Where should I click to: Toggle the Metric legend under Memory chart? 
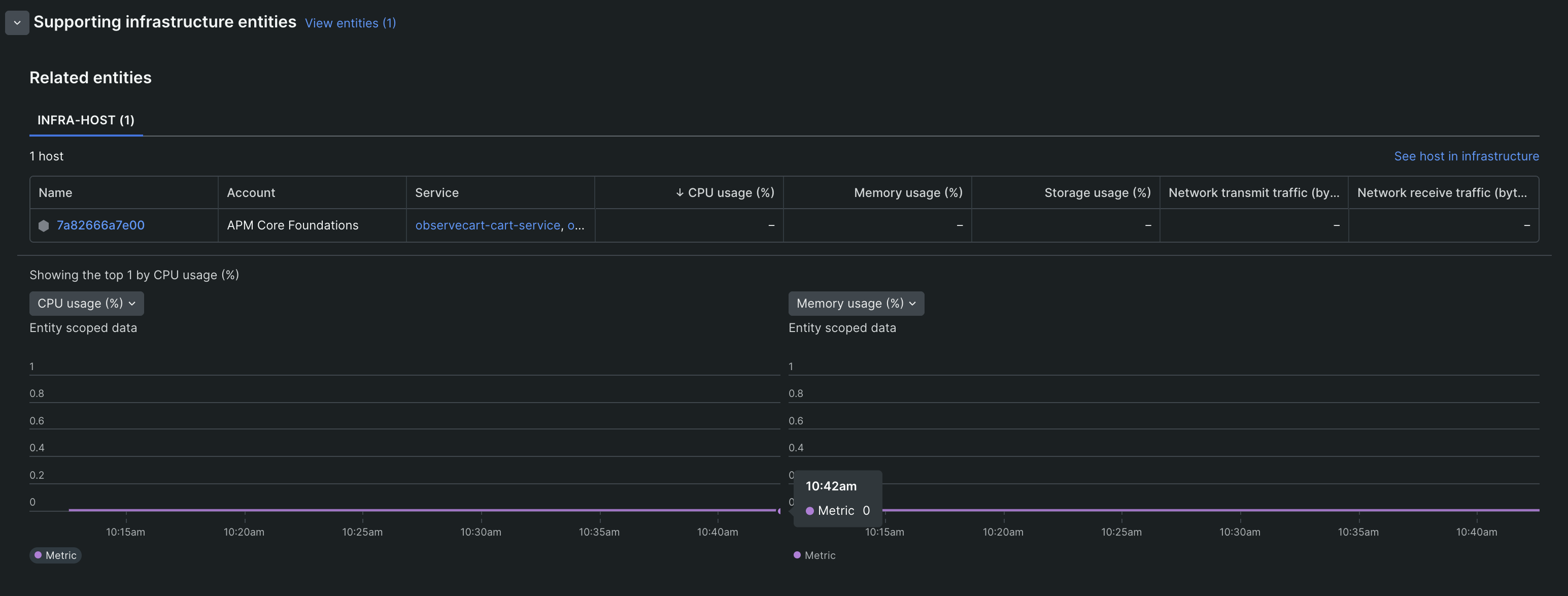(814, 555)
